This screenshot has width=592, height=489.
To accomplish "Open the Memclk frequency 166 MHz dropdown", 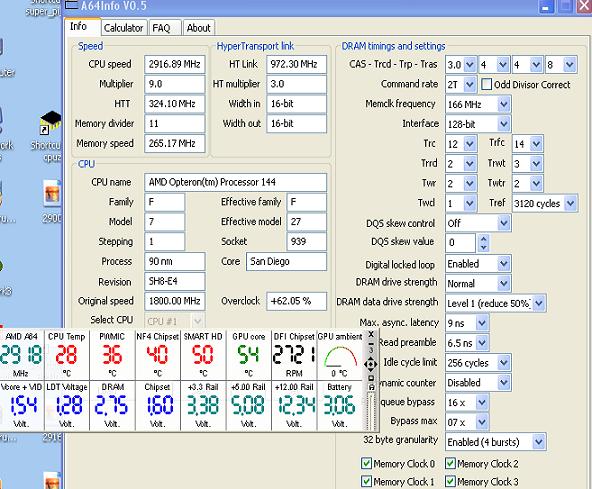I will click(504, 104).
